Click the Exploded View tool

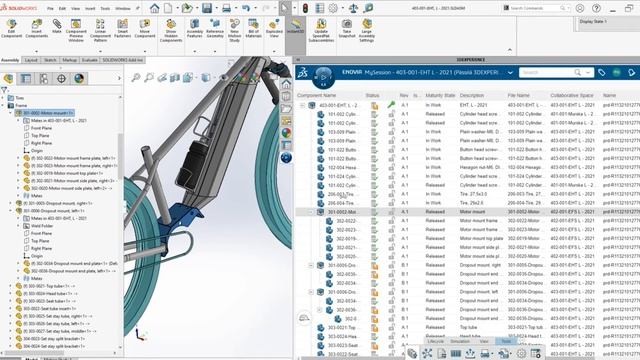(274, 29)
